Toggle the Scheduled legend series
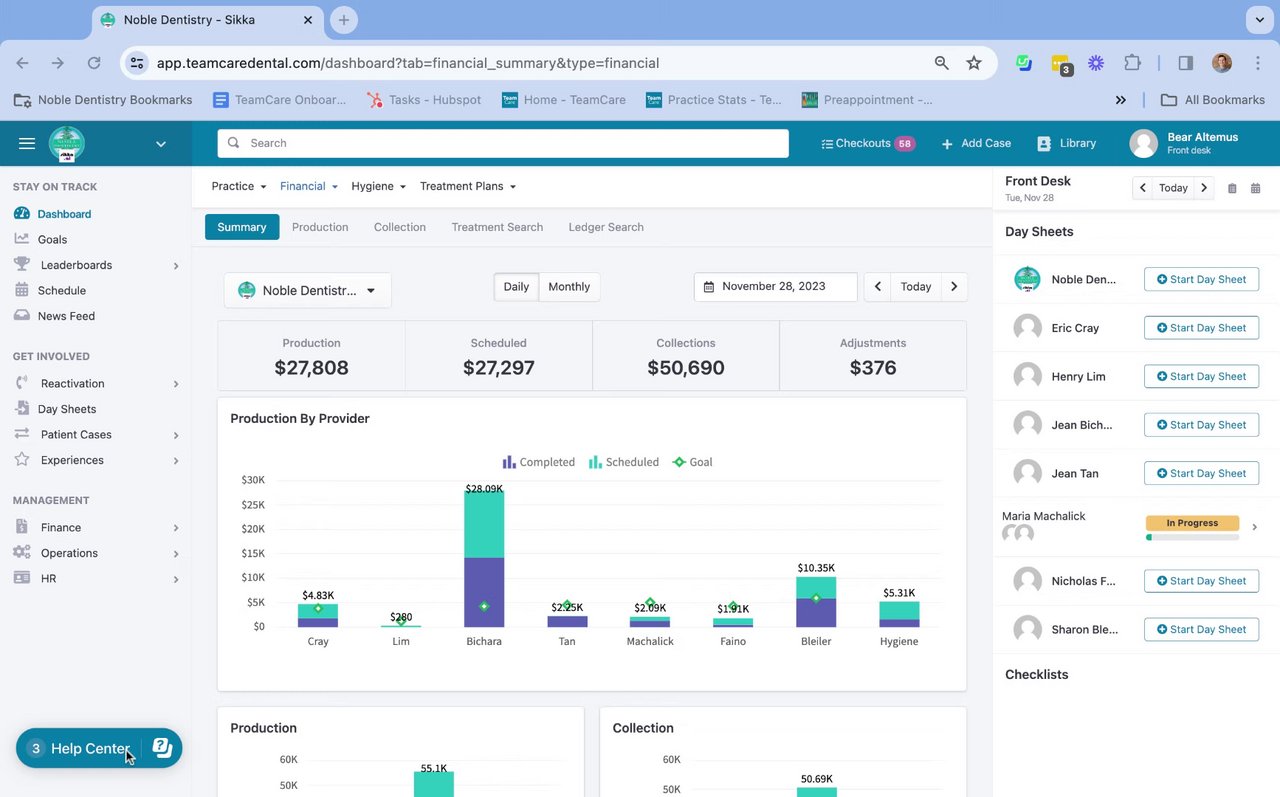Screen dimensions: 1280x797 tap(624, 462)
